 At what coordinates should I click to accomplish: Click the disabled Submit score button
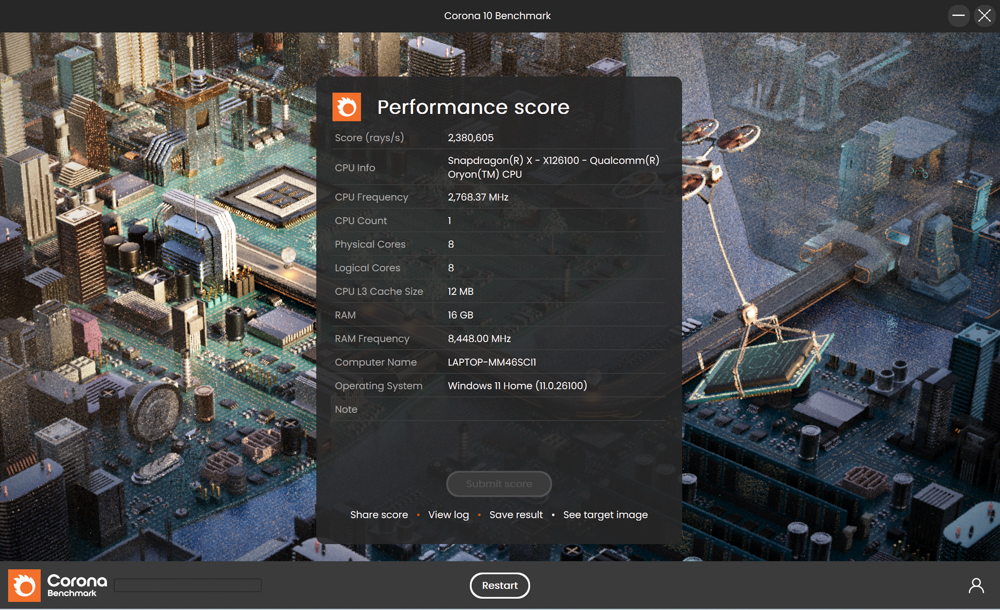pyautogui.click(x=499, y=484)
